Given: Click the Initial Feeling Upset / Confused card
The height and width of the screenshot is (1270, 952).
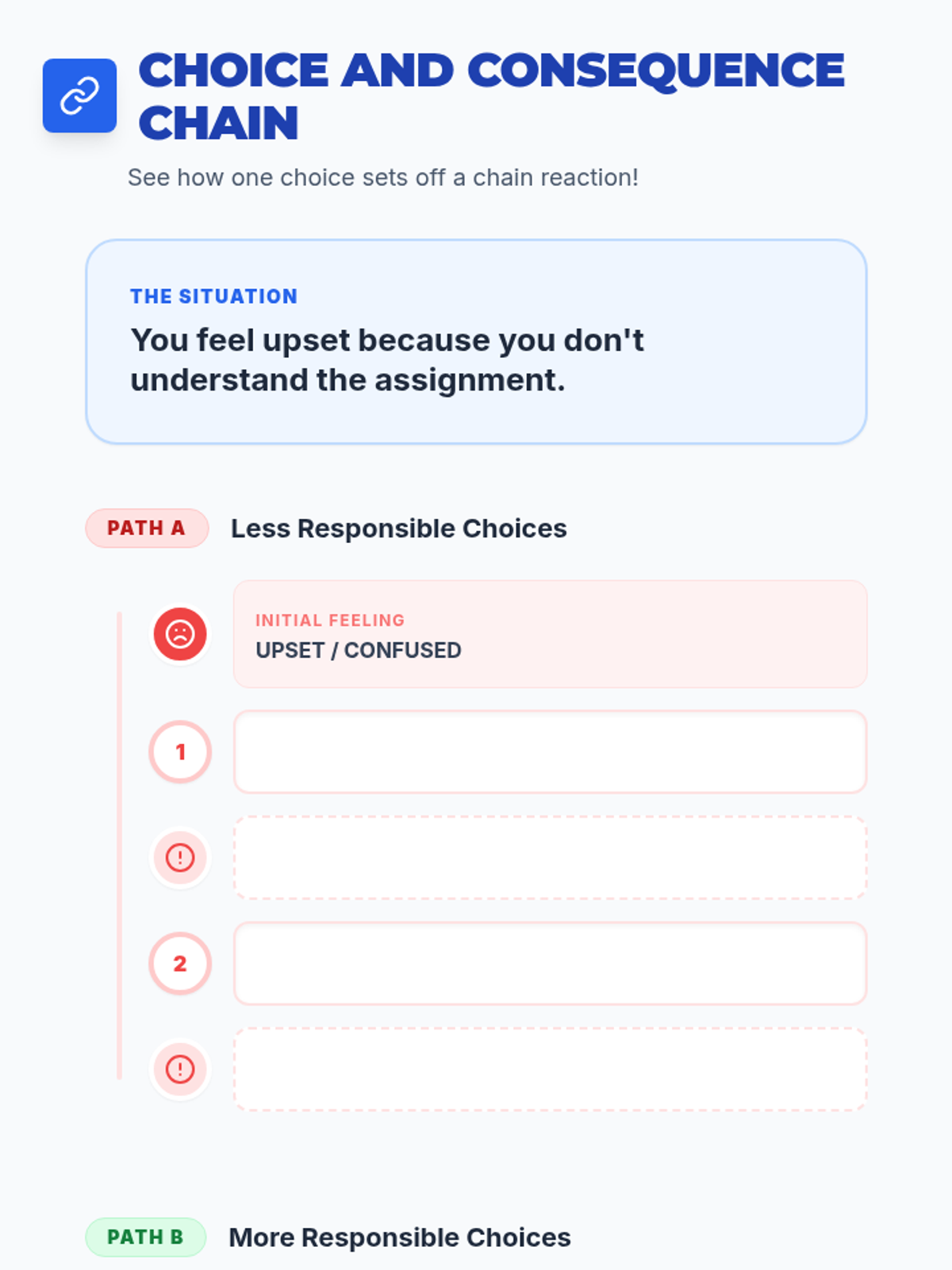Looking at the screenshot, I should tap(550, 634).
